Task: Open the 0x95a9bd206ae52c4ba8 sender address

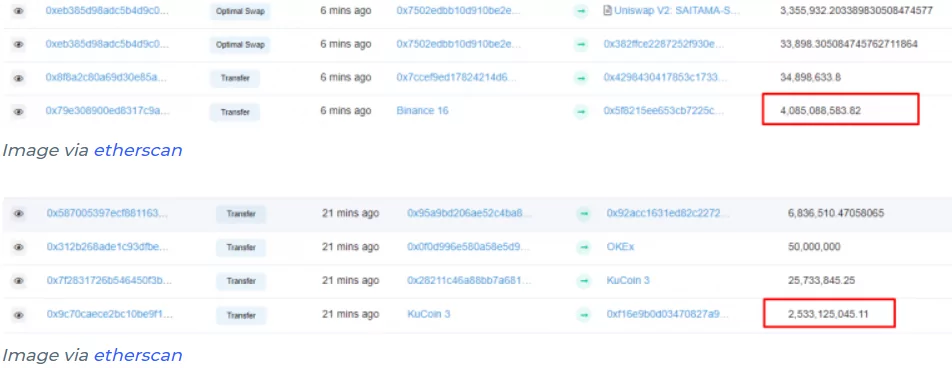Action: point(469,213)
